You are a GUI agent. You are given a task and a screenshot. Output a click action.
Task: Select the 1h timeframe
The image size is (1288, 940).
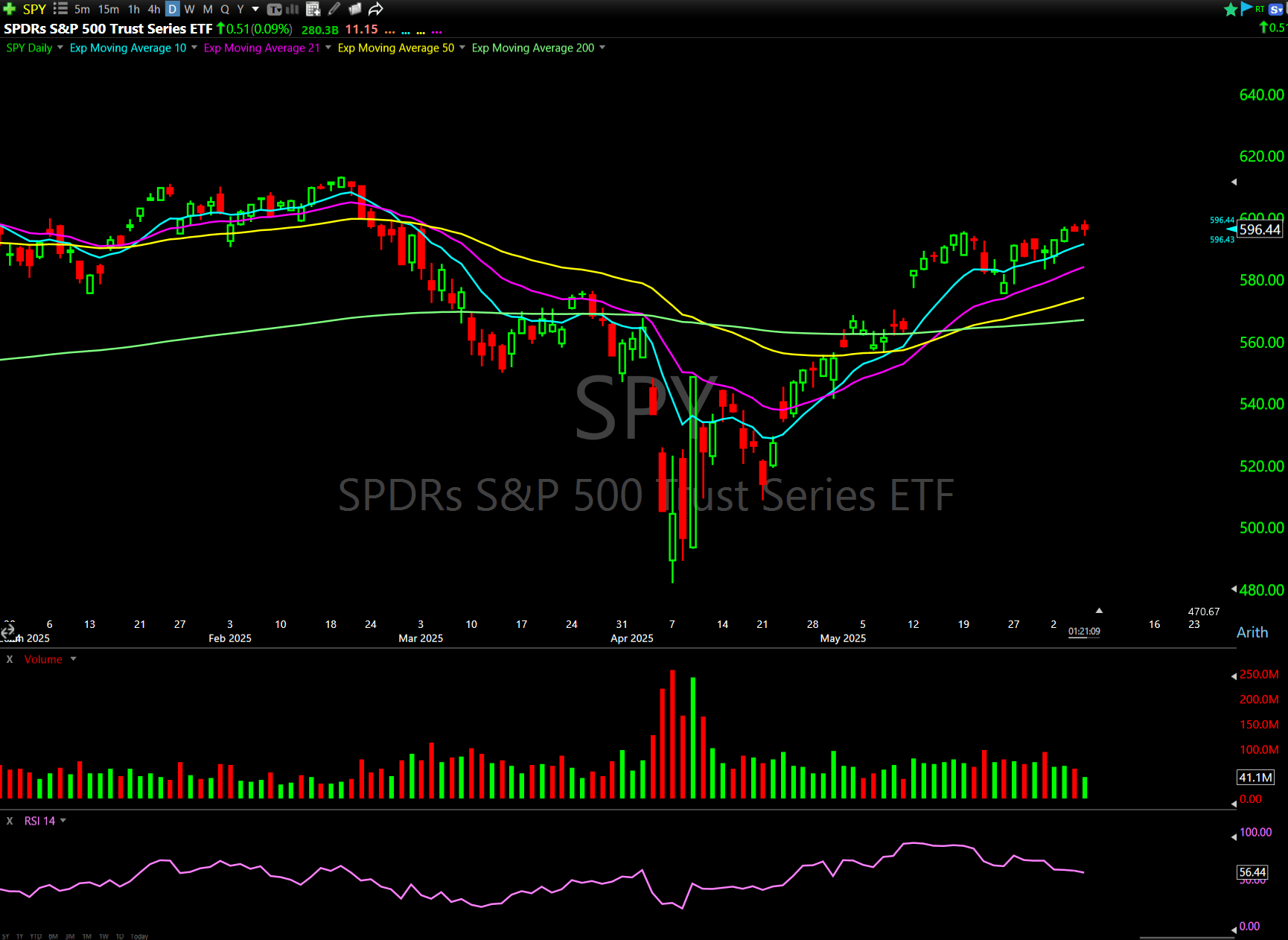click(134, 9)
